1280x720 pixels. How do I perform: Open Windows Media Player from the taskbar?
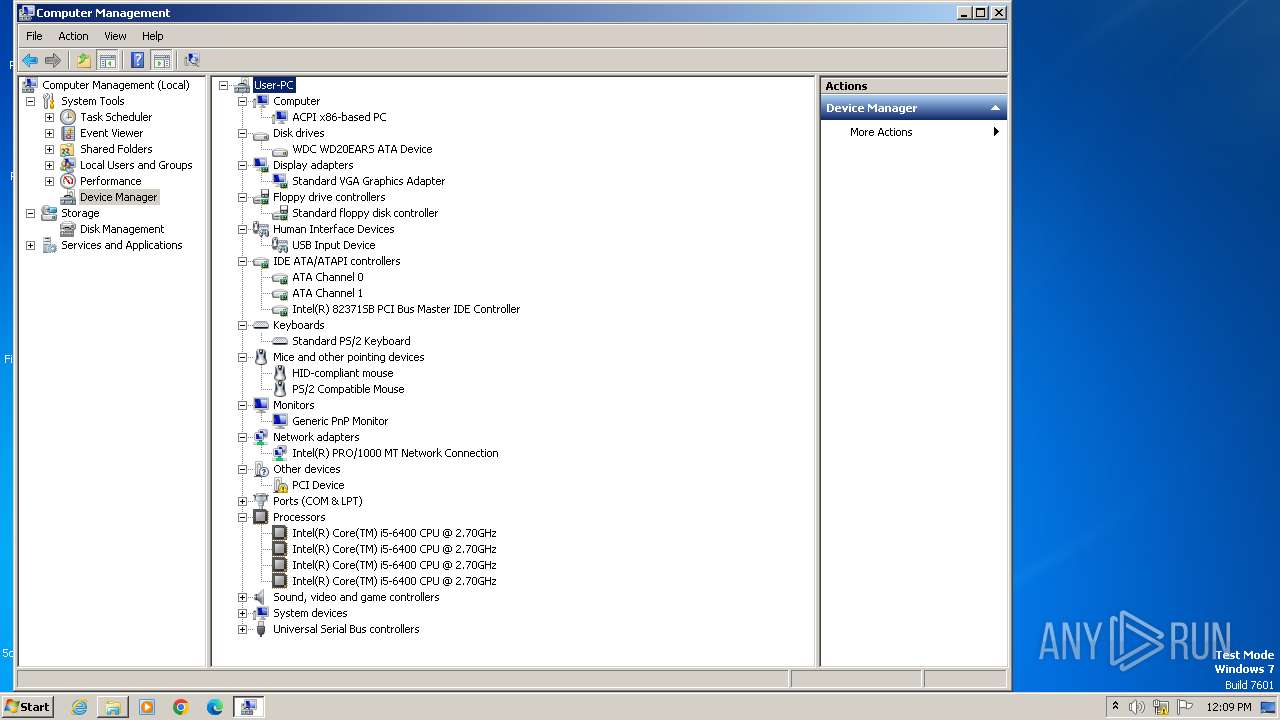[x=147, y=707]
